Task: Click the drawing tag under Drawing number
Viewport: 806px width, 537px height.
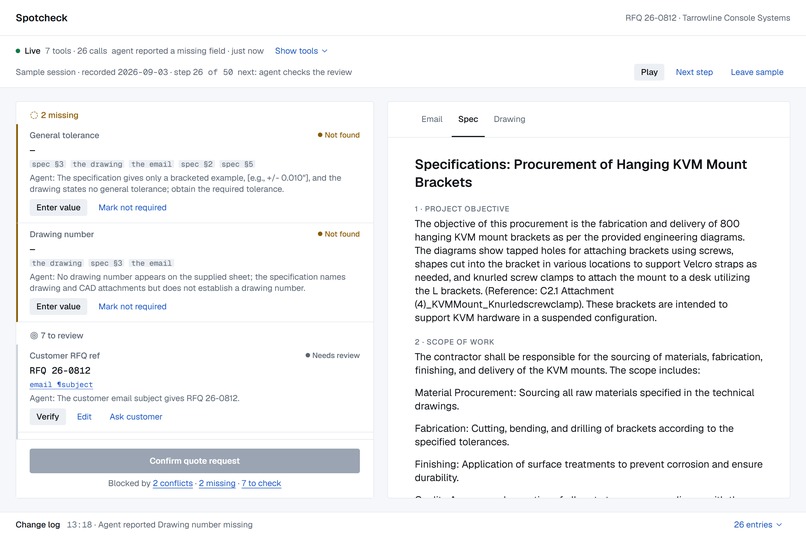Action: click(x=57, y=263)
